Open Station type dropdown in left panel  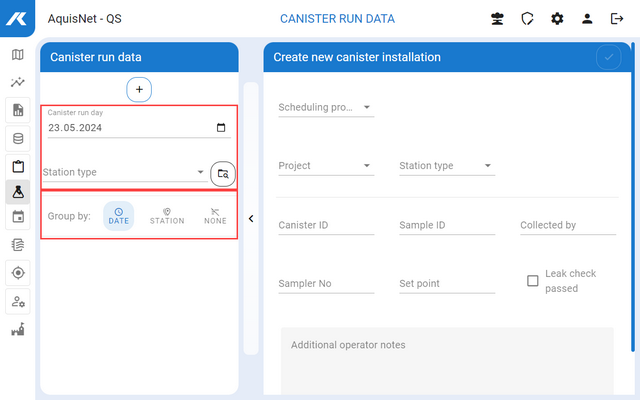click(123, 172)
